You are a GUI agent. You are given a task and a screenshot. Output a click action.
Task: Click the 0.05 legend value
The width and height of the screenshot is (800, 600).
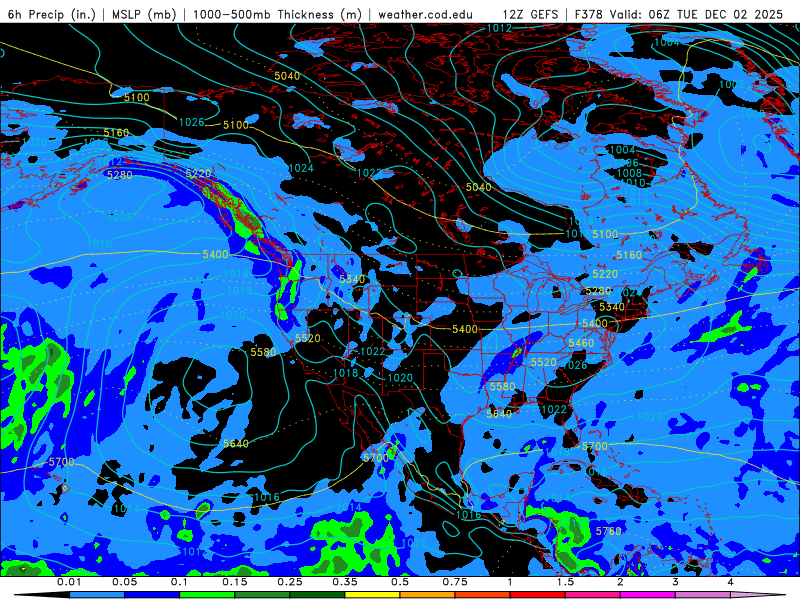(124, 582)
